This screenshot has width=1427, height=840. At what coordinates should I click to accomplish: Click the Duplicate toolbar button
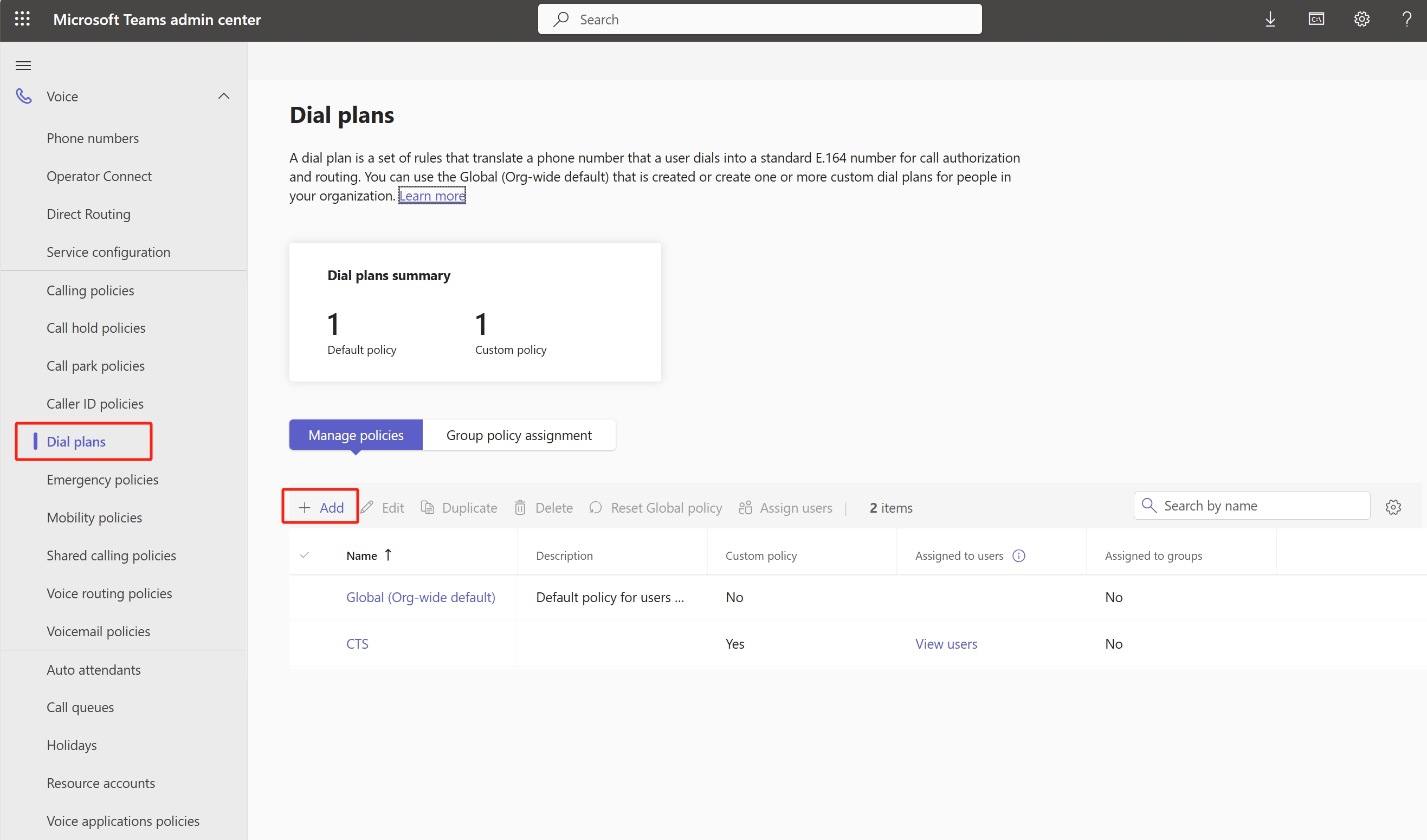point(459,507)
